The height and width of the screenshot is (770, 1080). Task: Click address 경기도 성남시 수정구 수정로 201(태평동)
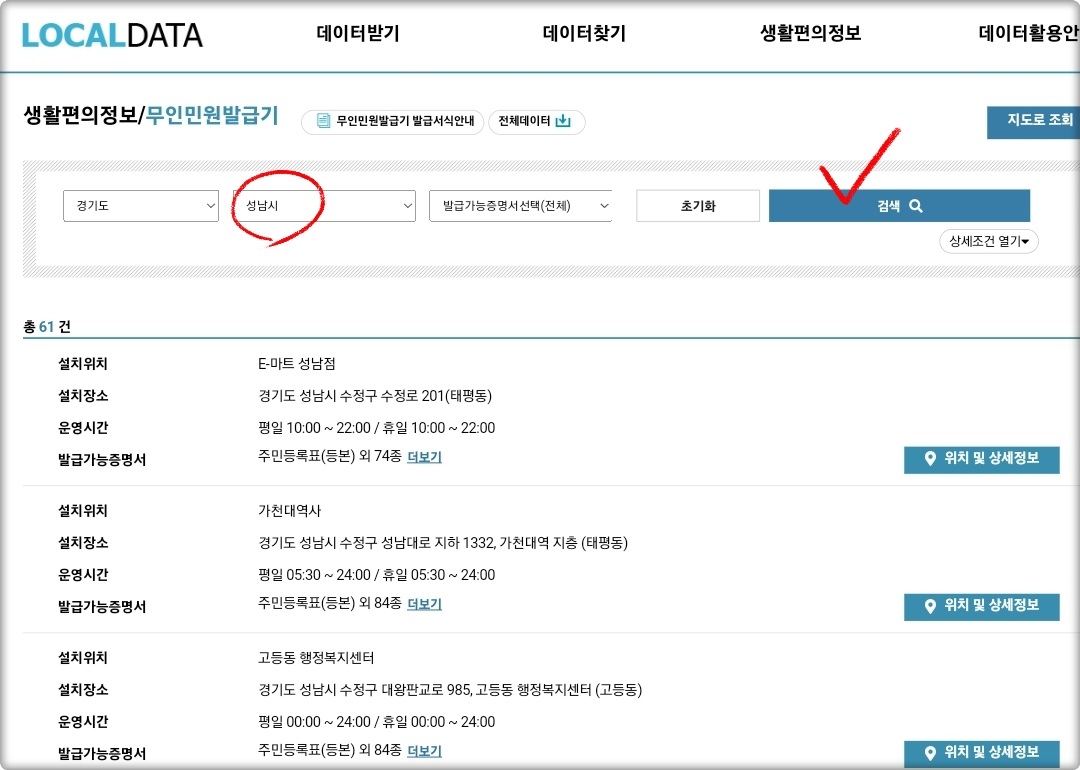pyautogui.click(x=375, y=396)
